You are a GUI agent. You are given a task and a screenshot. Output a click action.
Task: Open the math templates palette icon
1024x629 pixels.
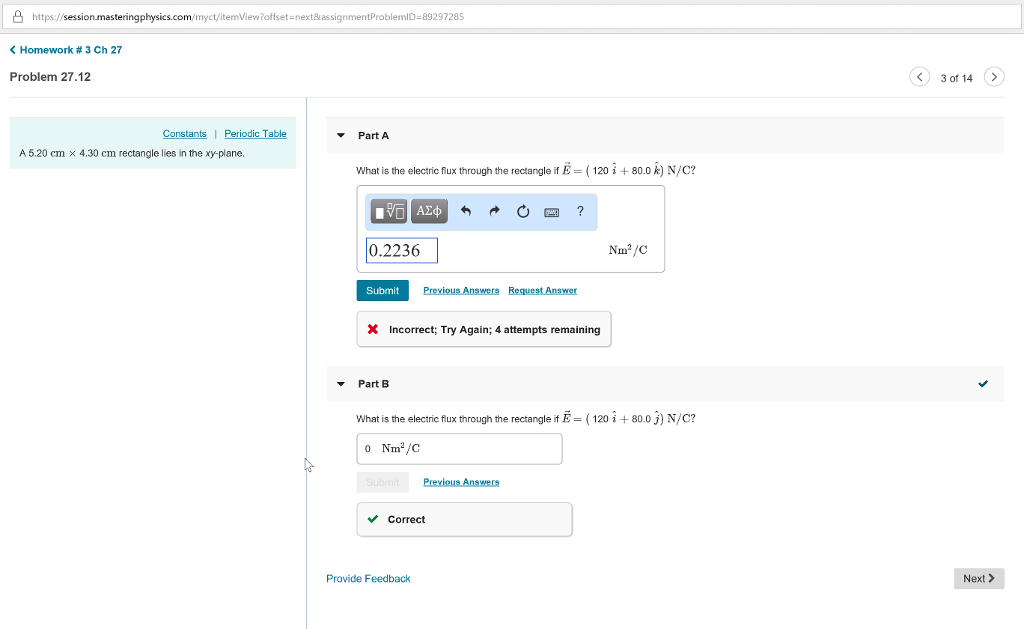tap(388, 211)
